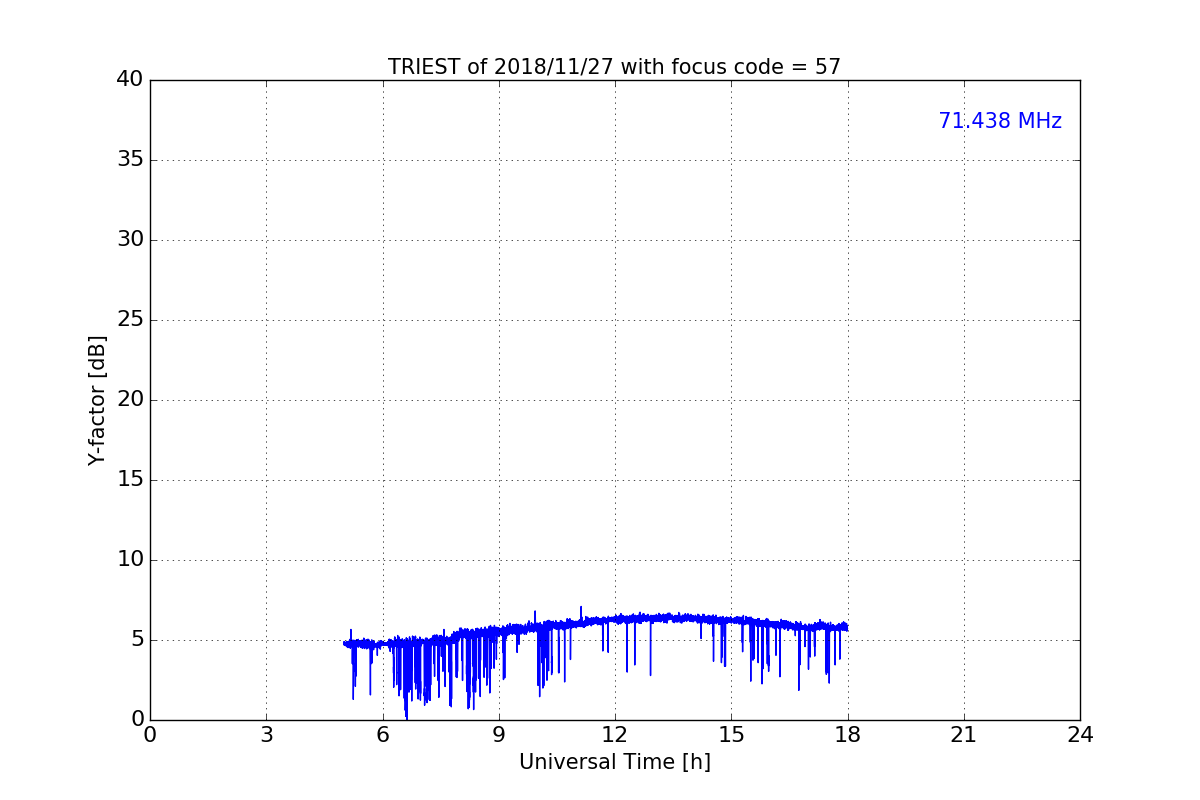Click x-axis tick label 3
Screen dimensions: 1200x800
(x=266, y=735)
